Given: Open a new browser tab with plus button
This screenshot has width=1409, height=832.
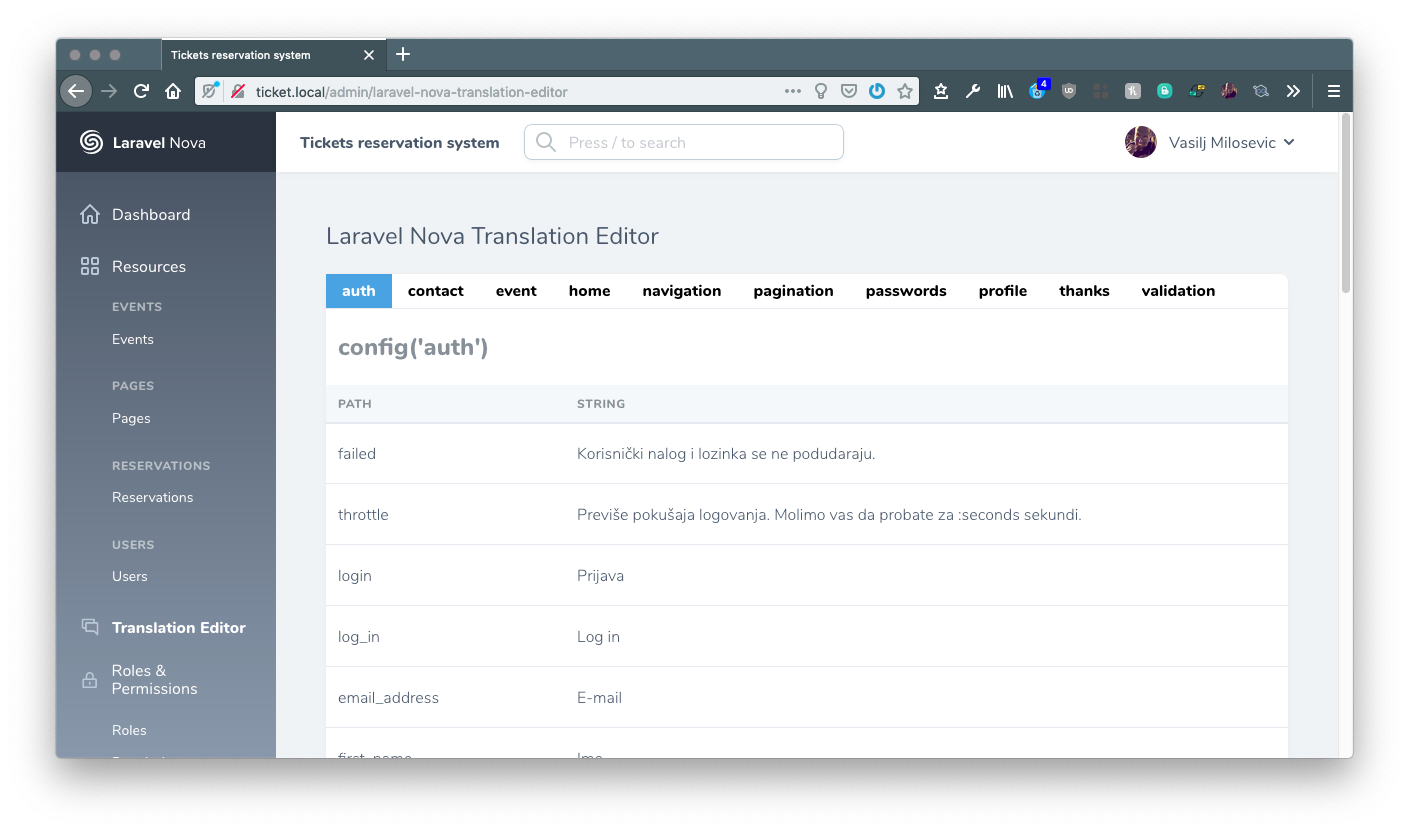Looking at the screenshot, I should coord(403,54).
